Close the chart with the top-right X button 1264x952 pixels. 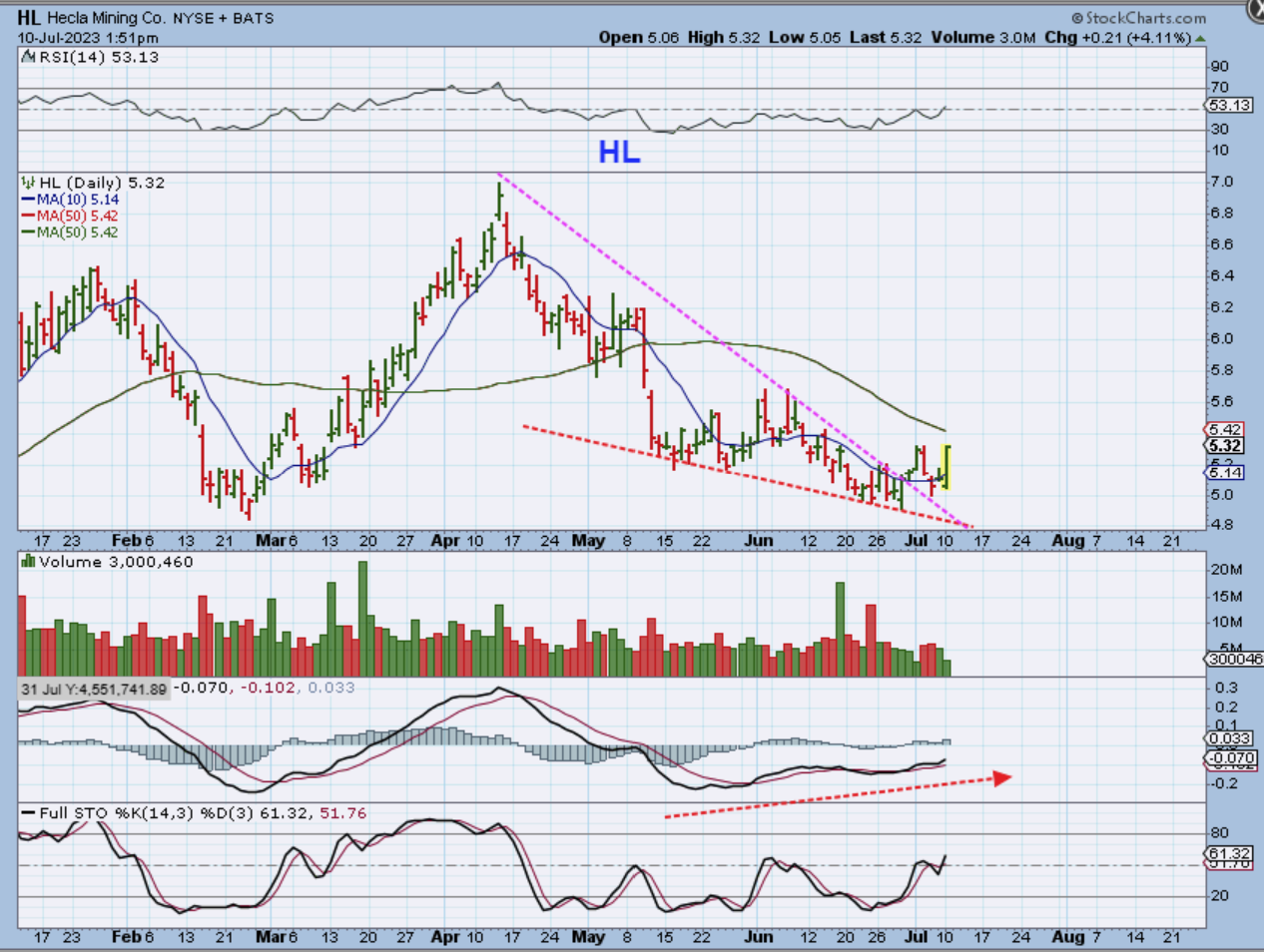pyautogui.click(x=1255, y=9)
